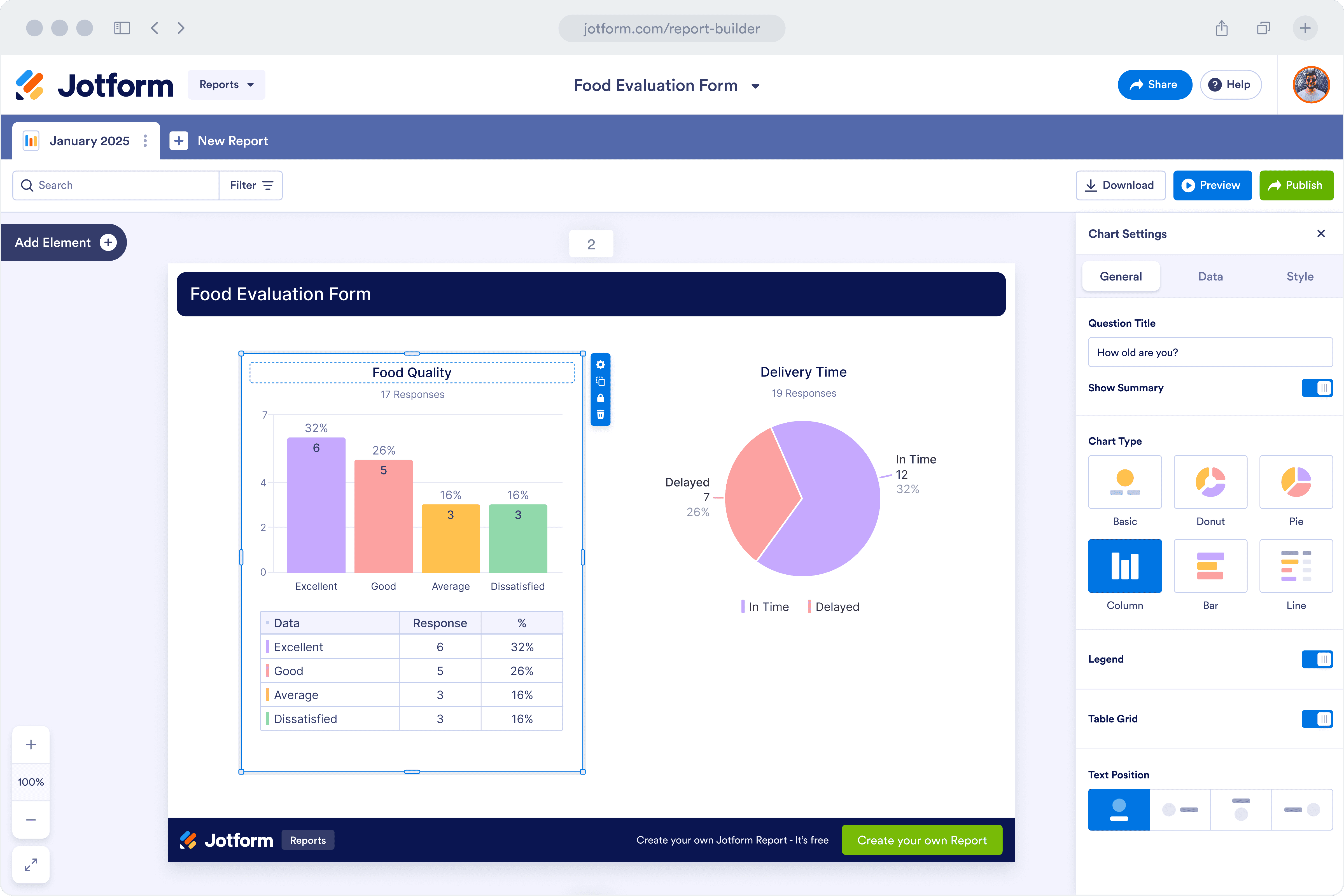Click the Average orange bar
1344x896 pixels.
pos(450,538)
